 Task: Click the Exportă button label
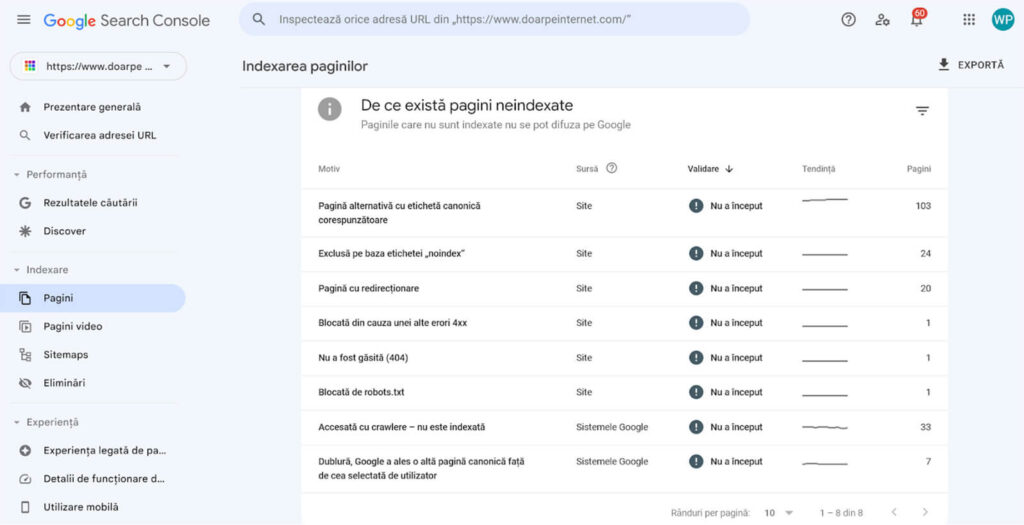coord(980,65)
